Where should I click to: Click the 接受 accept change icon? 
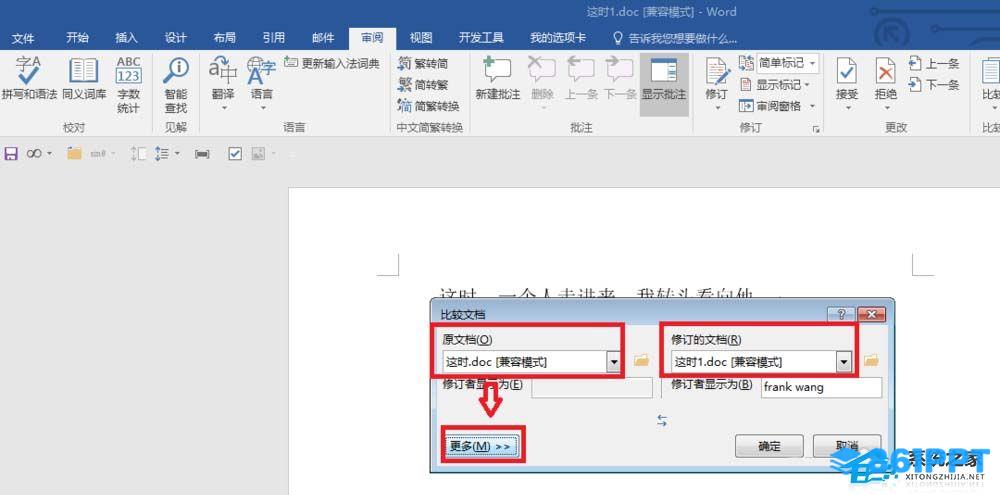[847, 71]
